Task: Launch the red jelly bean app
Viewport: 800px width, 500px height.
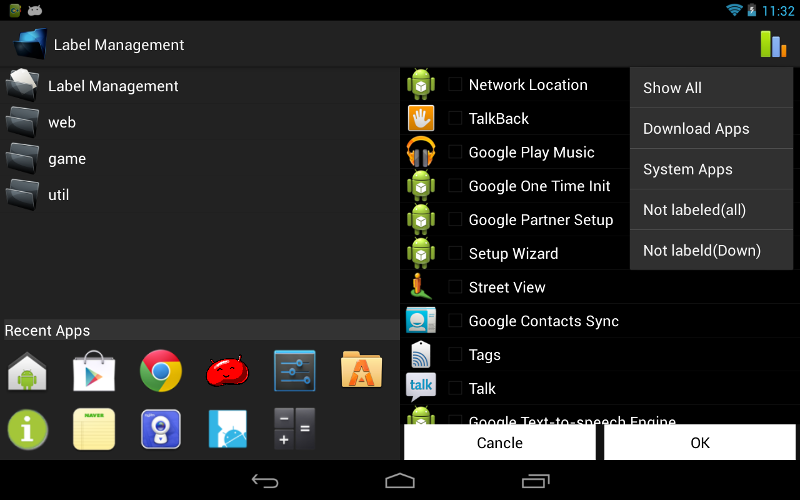Action: 228,371
